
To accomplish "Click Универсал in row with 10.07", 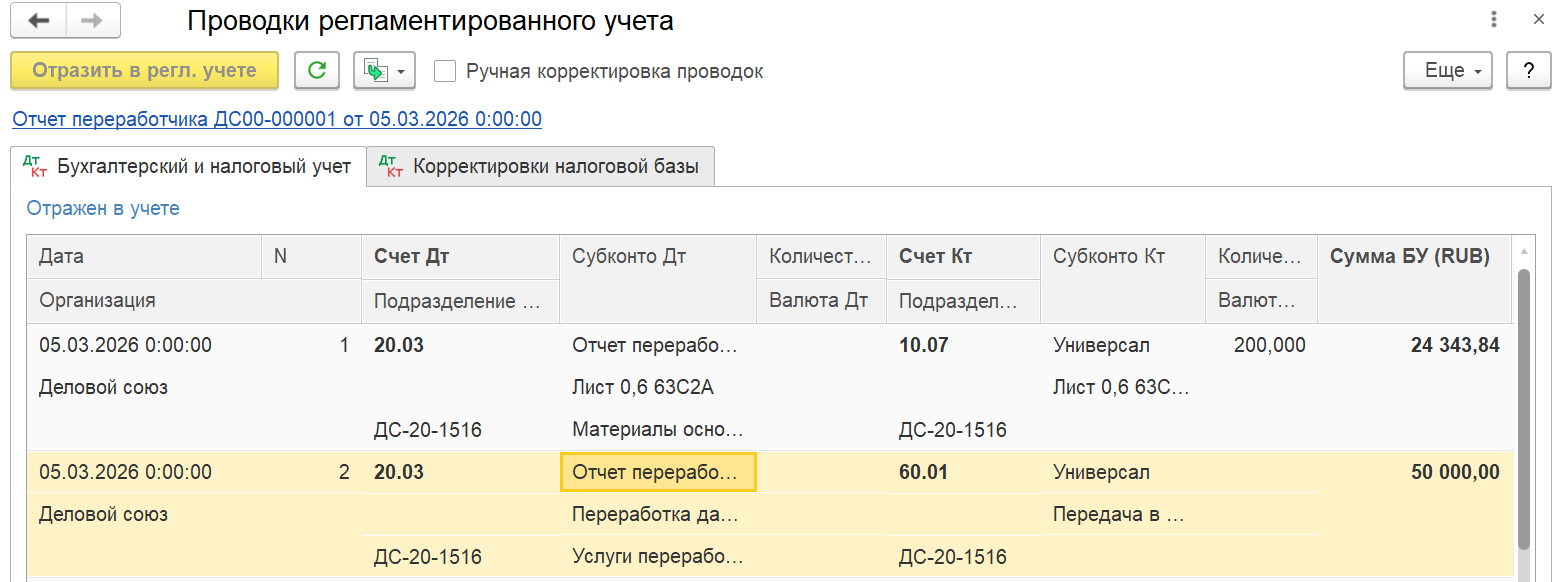I will point(1123,345).
